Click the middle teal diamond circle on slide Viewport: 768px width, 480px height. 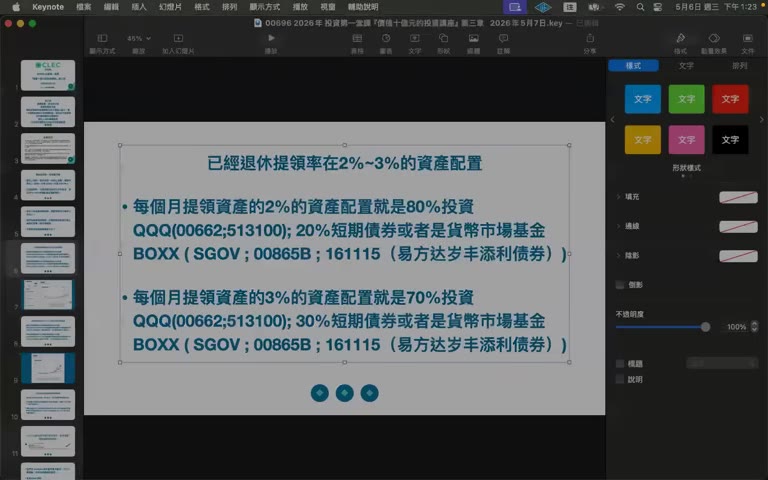tap(344, 393)
